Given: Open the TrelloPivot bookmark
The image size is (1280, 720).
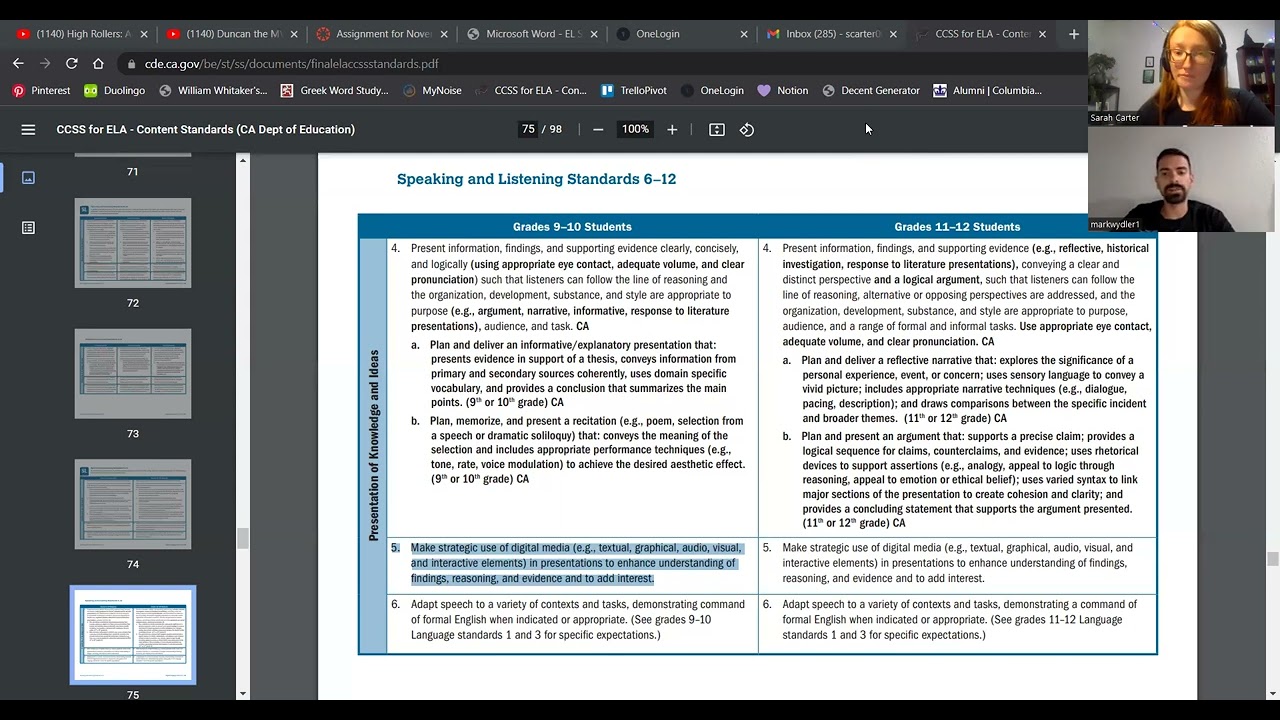Looking at the screenshot, I should click(633, 90).
